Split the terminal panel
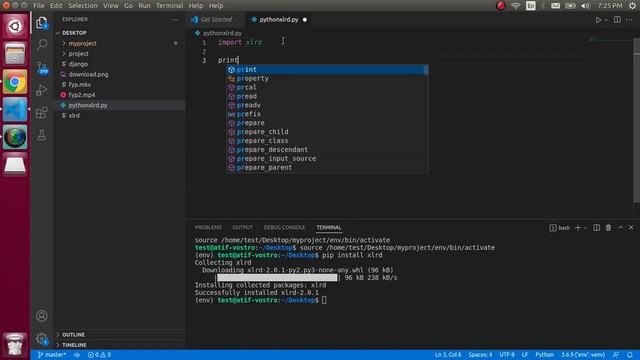The height and width of the screenshot is (360, 640). click(596, 228)
